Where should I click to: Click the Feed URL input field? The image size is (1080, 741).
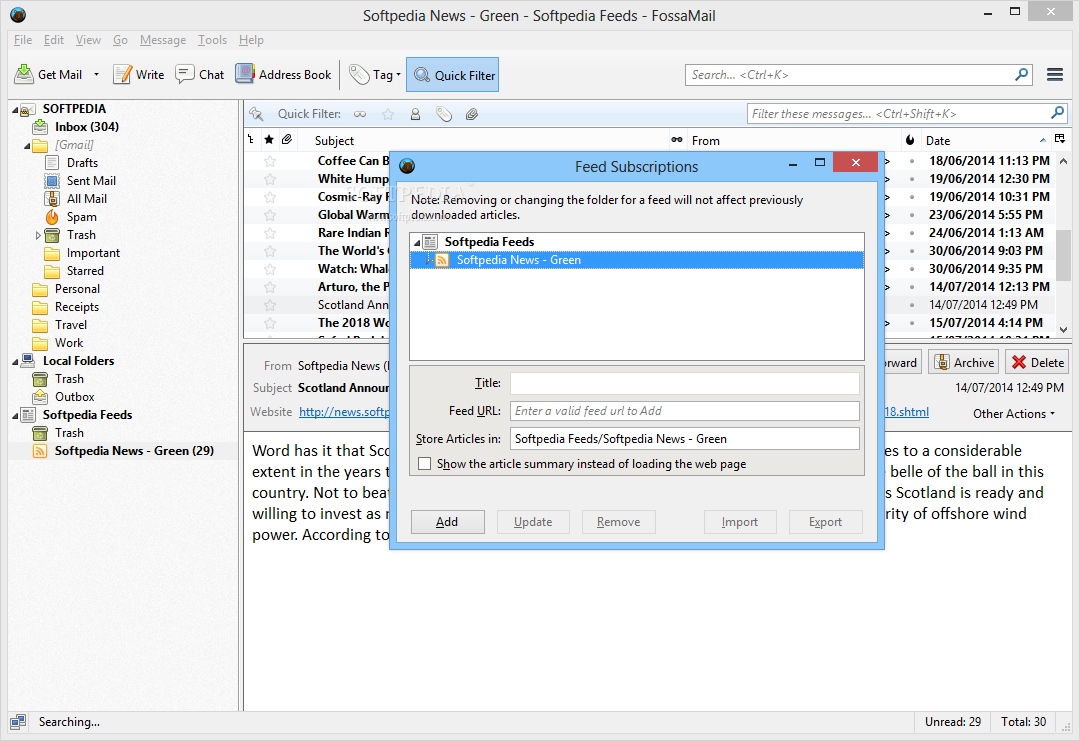click(x=685, y=411)
